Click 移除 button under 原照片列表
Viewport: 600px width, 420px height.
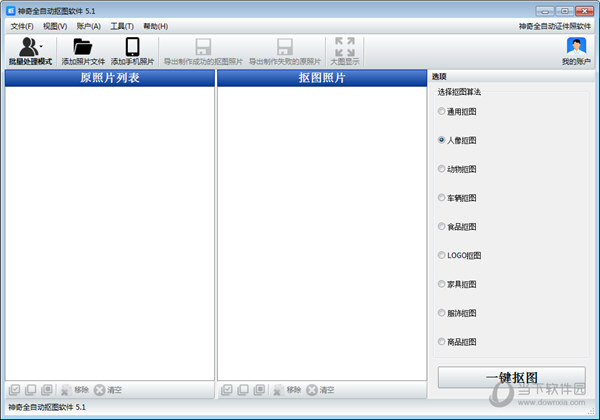pyautogui.click(x=75, y=390)
